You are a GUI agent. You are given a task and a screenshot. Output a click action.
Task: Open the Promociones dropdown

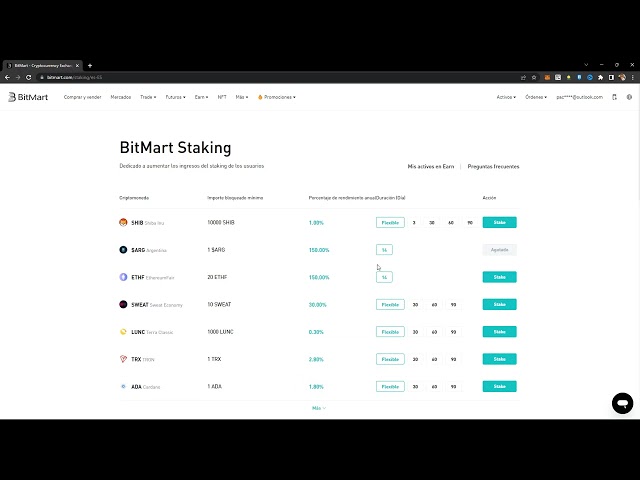[277, 97]
